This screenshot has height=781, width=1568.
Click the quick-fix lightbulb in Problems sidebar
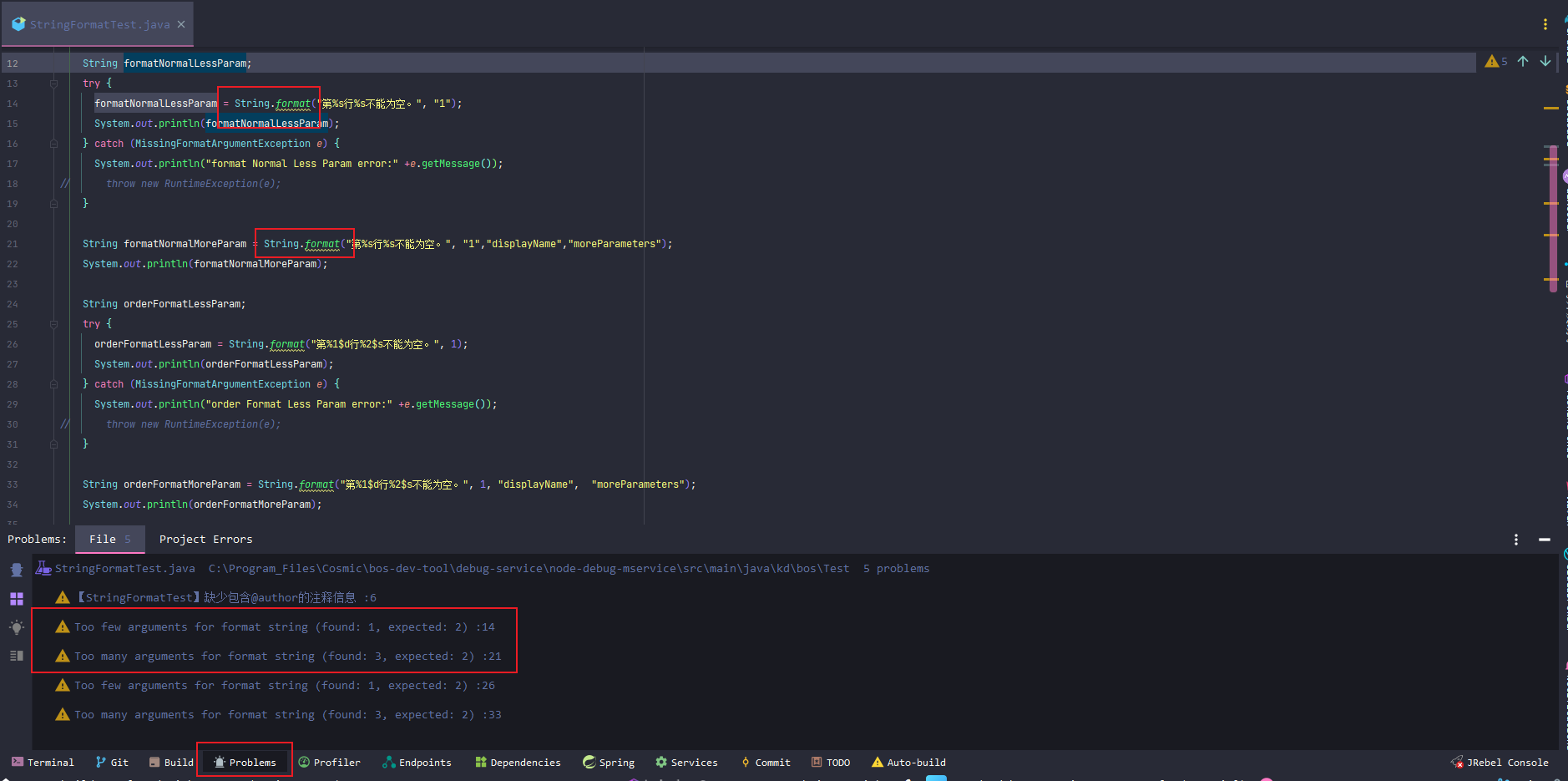pyautogui.click(x=17, y=626)
